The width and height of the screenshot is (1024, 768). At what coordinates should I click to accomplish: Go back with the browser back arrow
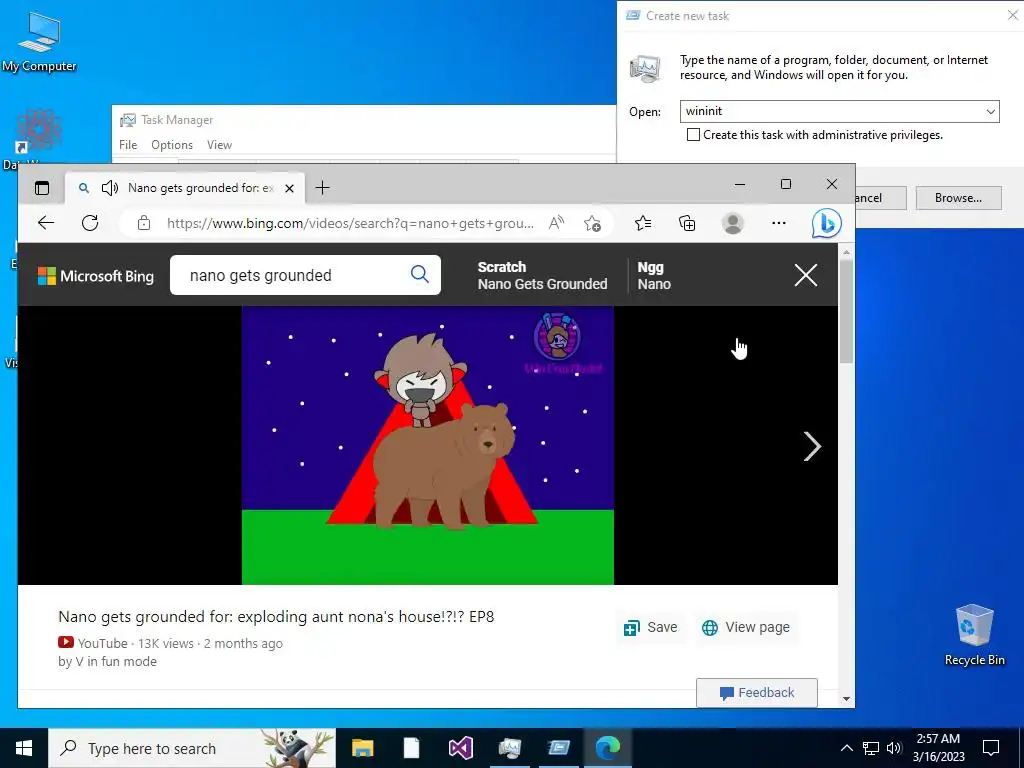(x=46, y=223)
